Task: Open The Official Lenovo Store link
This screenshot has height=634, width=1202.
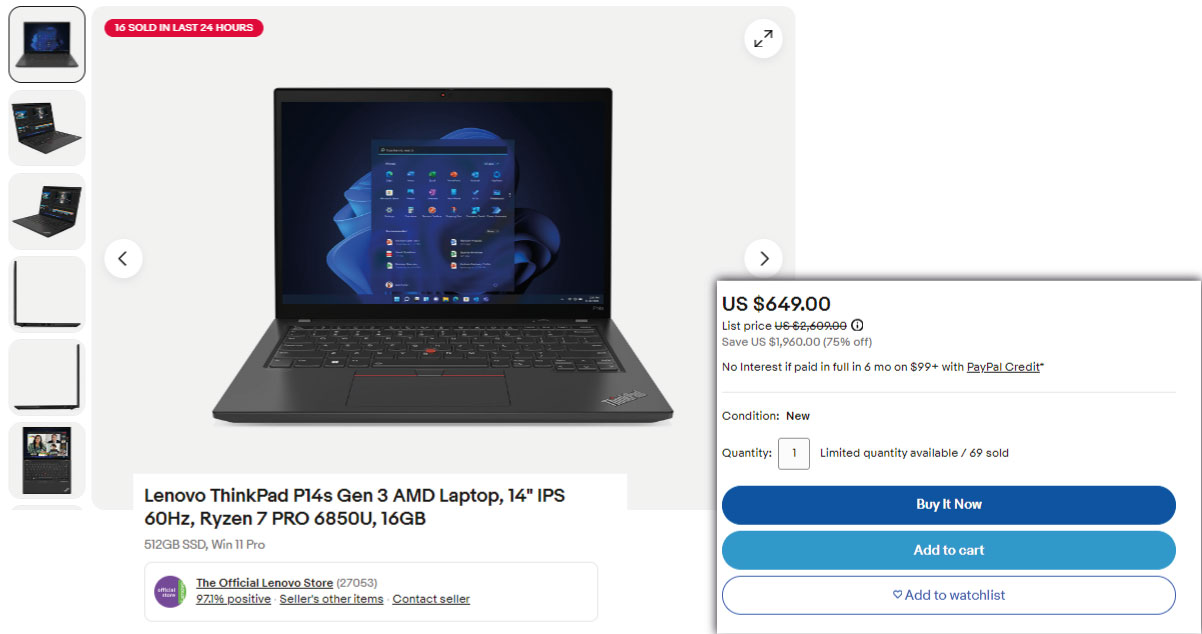Action: tap(265, 583)
